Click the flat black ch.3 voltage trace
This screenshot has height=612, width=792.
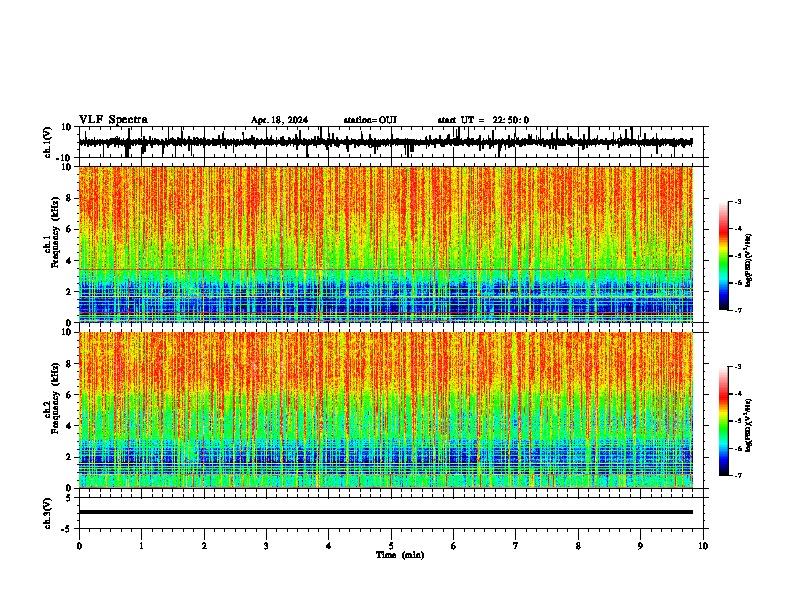click(x=386, y=512)
